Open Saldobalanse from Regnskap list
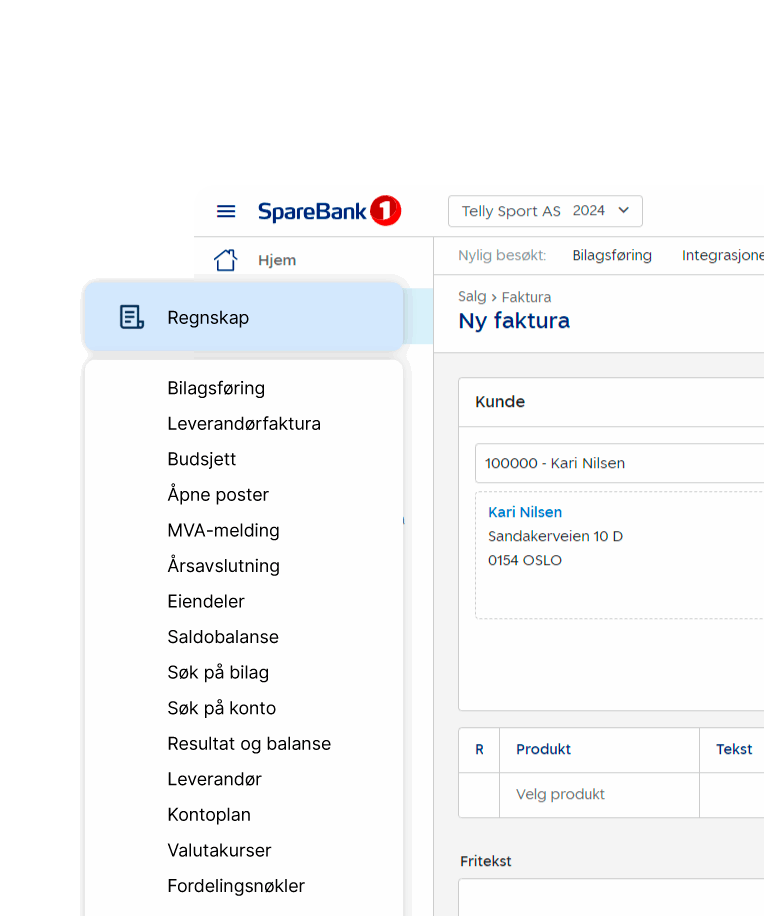The height and width of the screenshot is (916, 764). click(223, 637)
